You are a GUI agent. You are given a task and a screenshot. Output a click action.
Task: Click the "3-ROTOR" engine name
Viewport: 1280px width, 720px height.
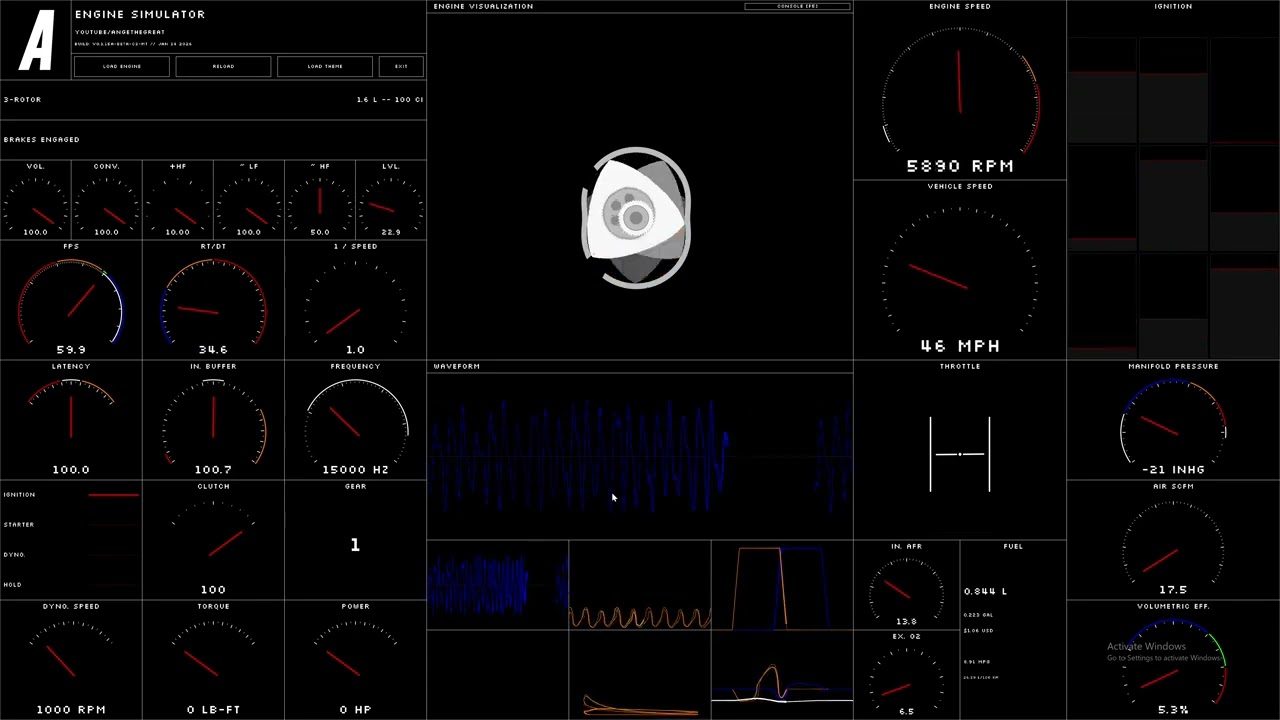22,100
